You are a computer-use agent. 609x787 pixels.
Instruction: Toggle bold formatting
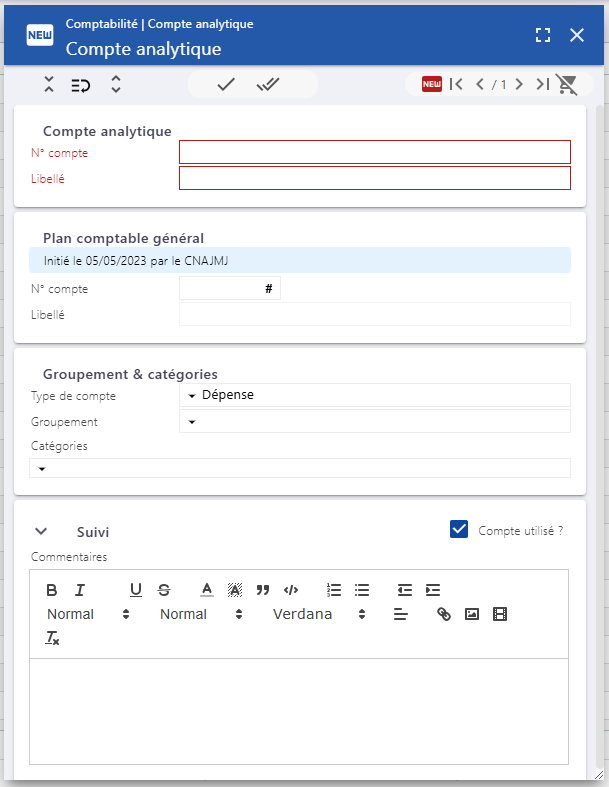pos(51,590)
